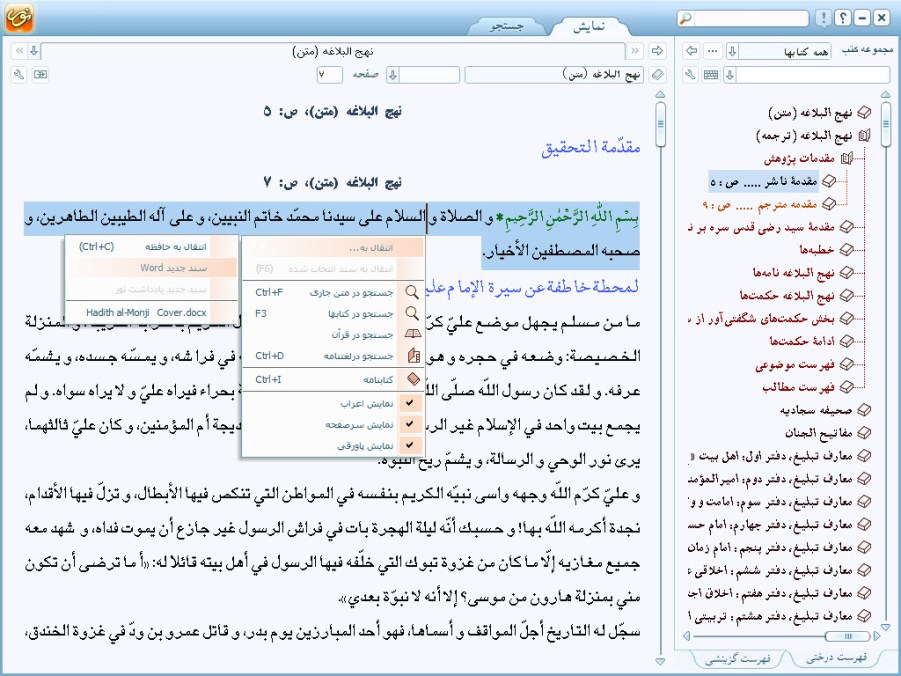Collapse the مقدمات پژوهش tree node
The height and width of the screenshot is (676, 901).
pyautogui.click(x=846, y=159)
